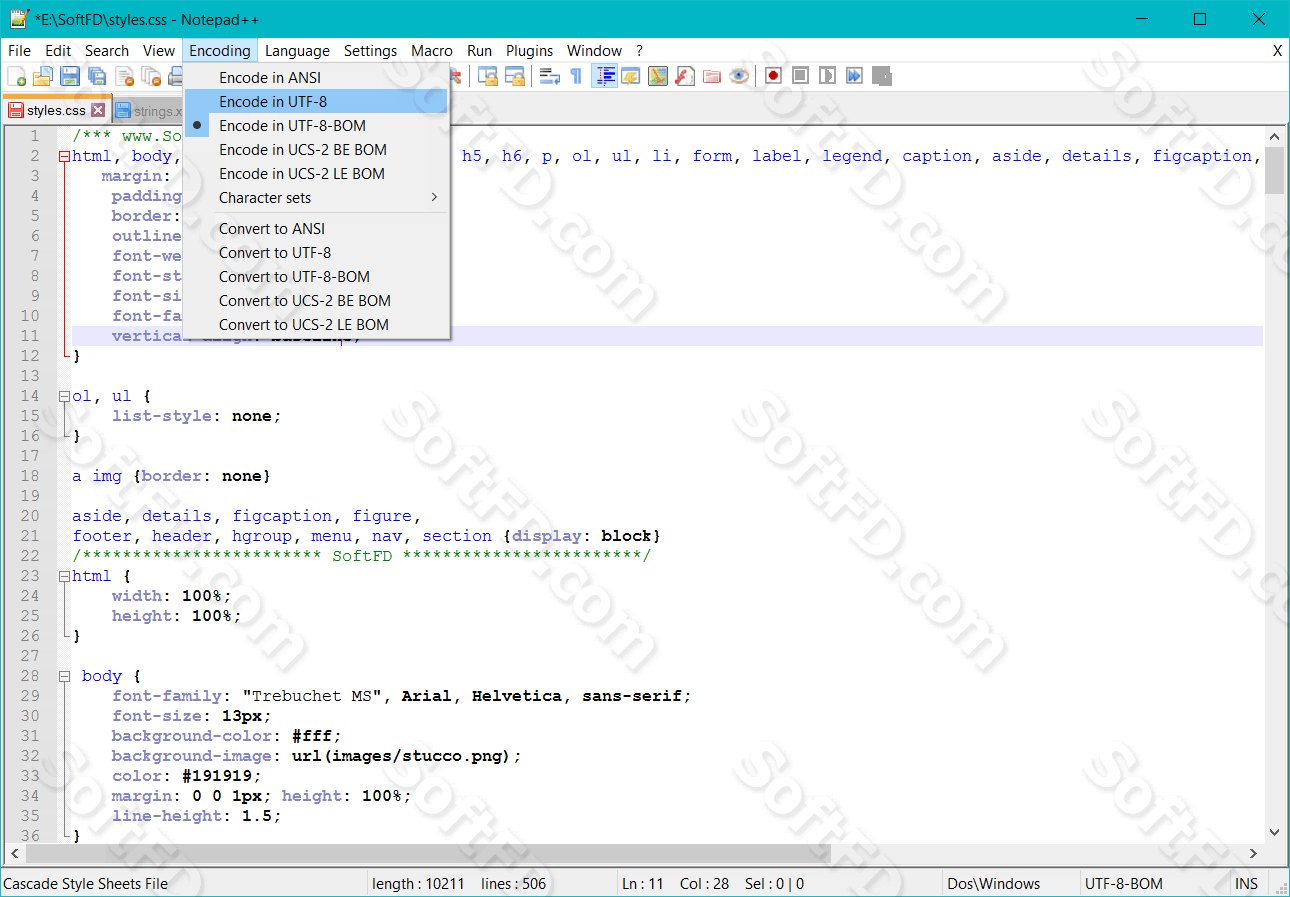Click the INS indicator in status bar
Screen dimensions: 1290x897
[1247, 884]
